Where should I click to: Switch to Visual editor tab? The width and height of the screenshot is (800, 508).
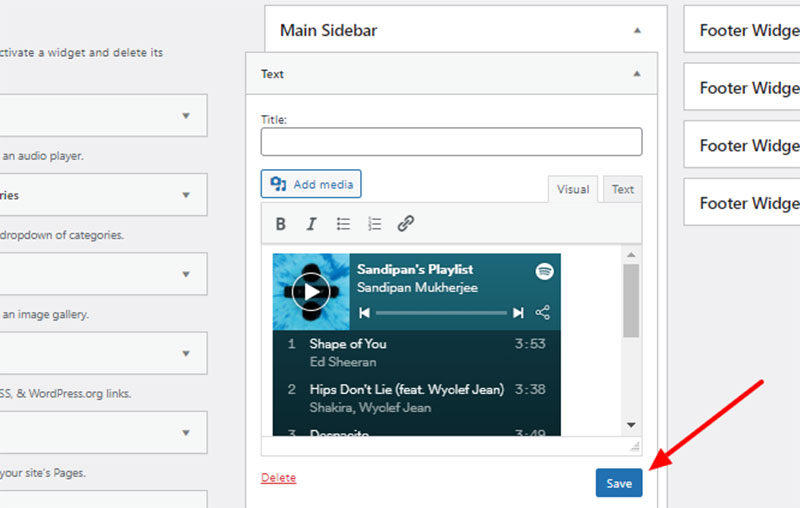pos(572,189)
